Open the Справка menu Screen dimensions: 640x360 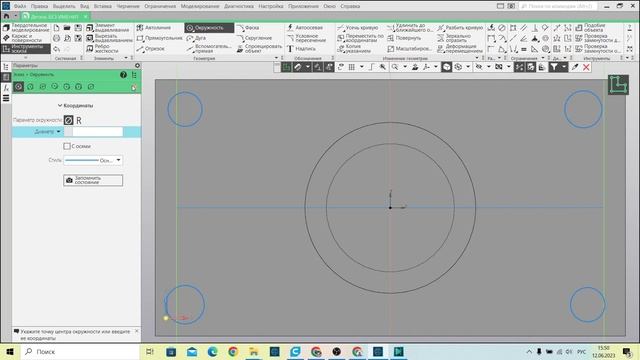(x=350, y=6)
